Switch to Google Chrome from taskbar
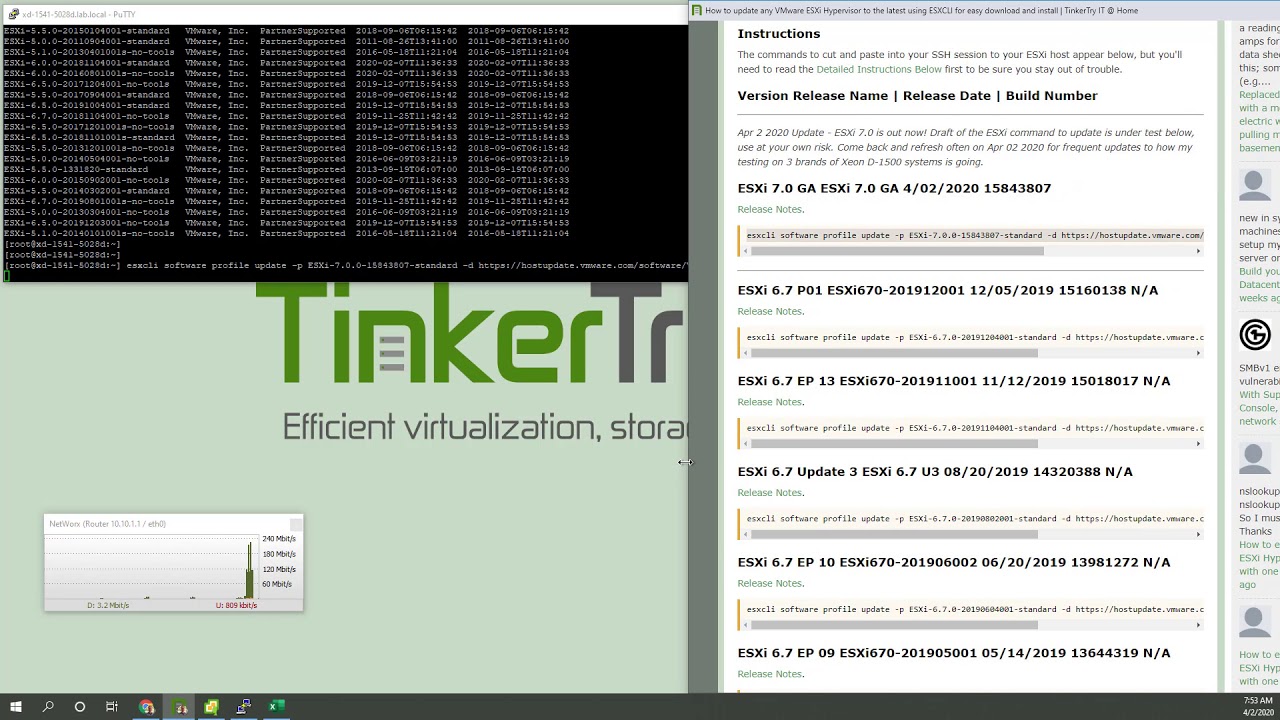Image resolution: width=1280 pixels, height=720 pixels. 147,707
